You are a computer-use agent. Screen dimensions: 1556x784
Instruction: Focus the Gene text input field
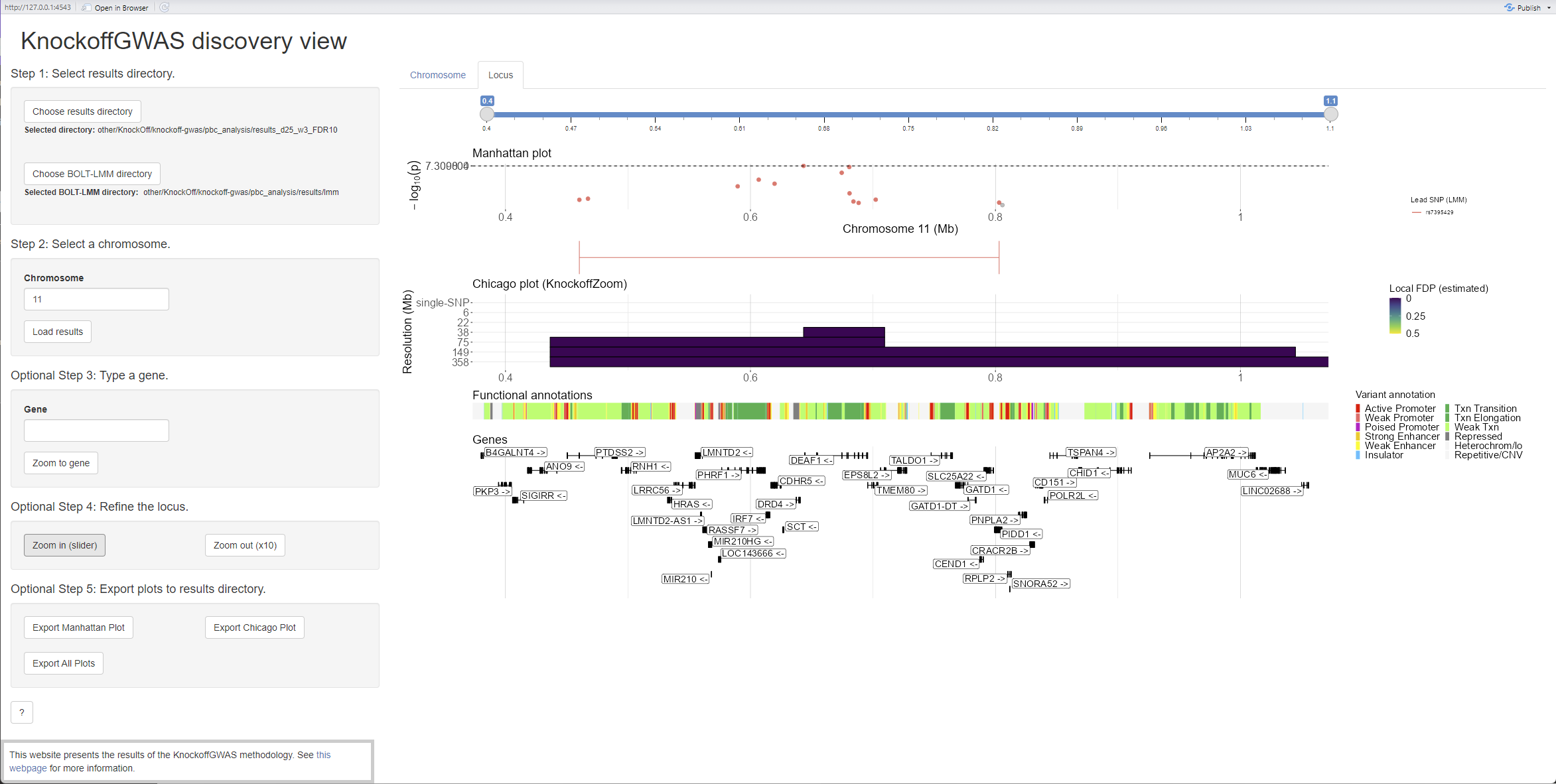coord(96,430)
